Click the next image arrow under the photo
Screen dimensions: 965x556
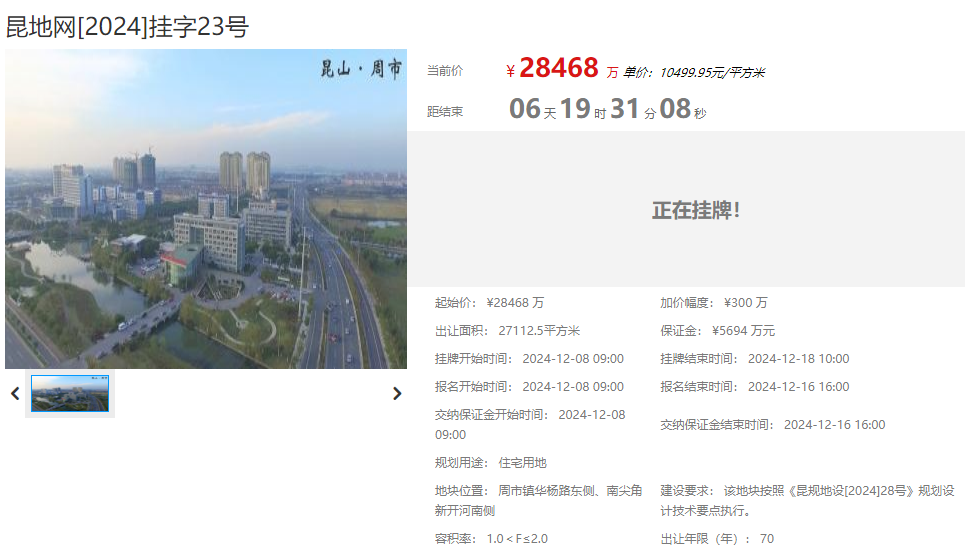[397, 393]
